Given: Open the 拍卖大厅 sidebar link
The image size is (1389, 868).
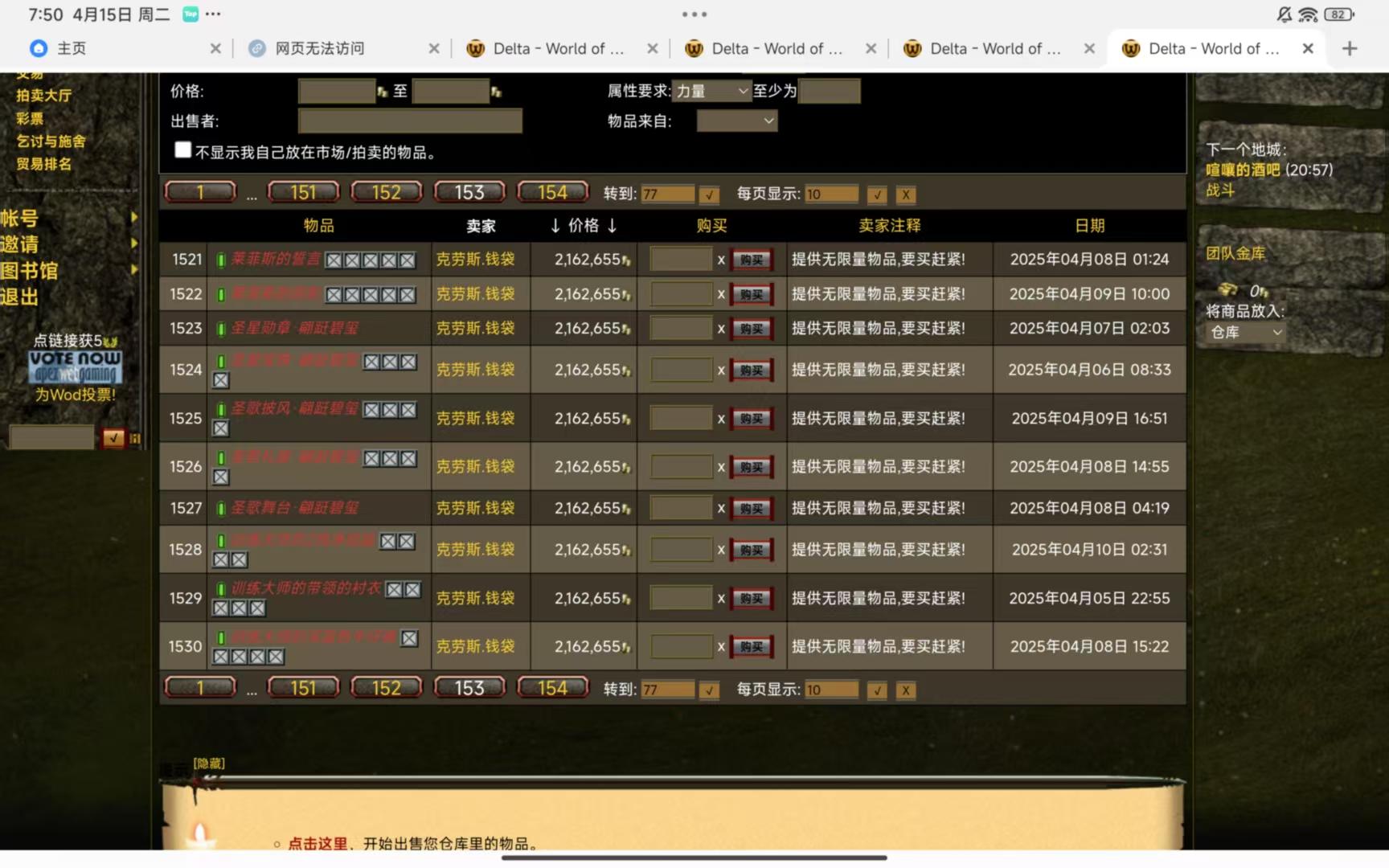Looking at the screenshot, I should tap(44, 96).
